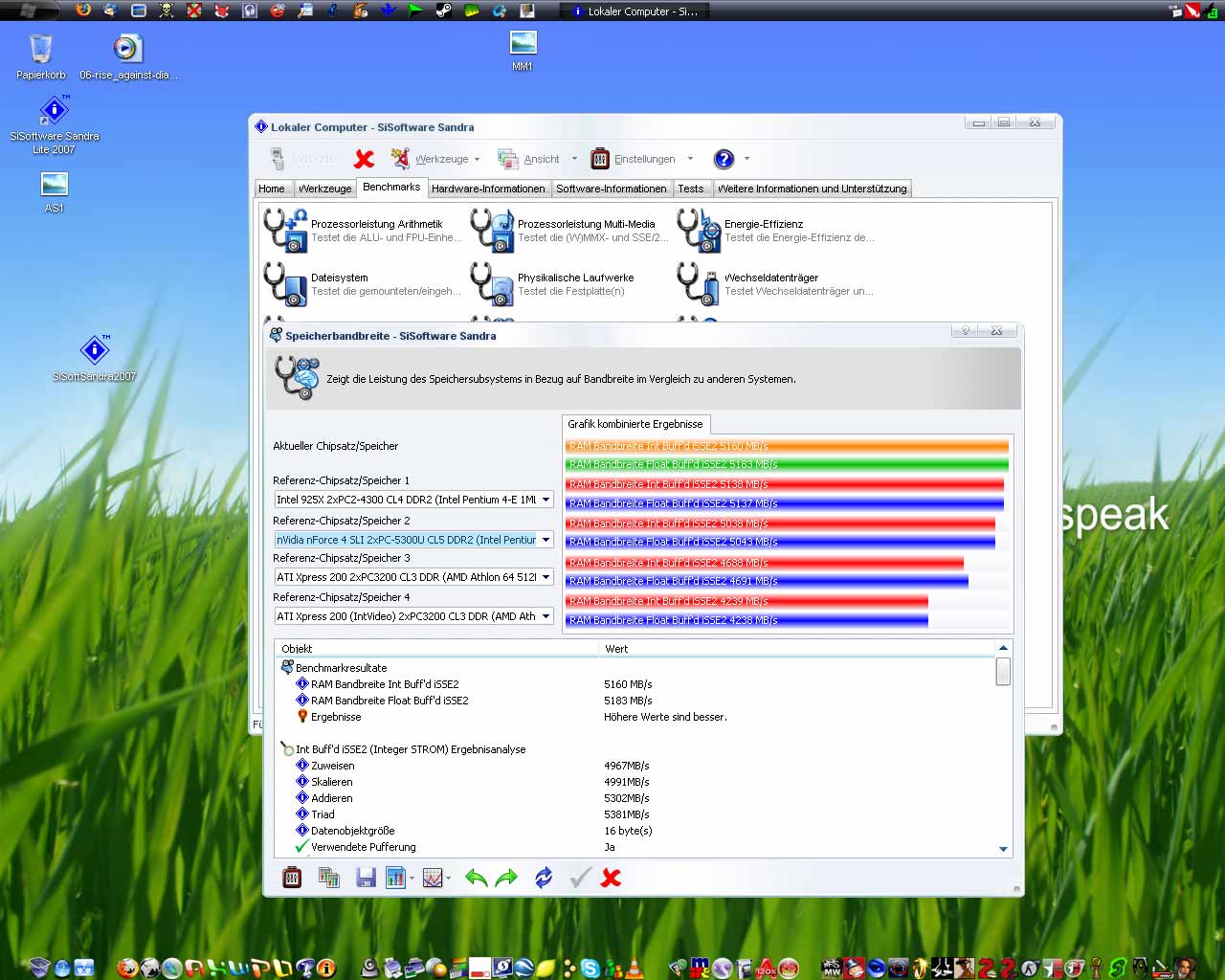Click SiSoftware Sandra Lite 2007 desktop shortcut
This screenshot has width=1225, height=980.
(x=55, y=125)
